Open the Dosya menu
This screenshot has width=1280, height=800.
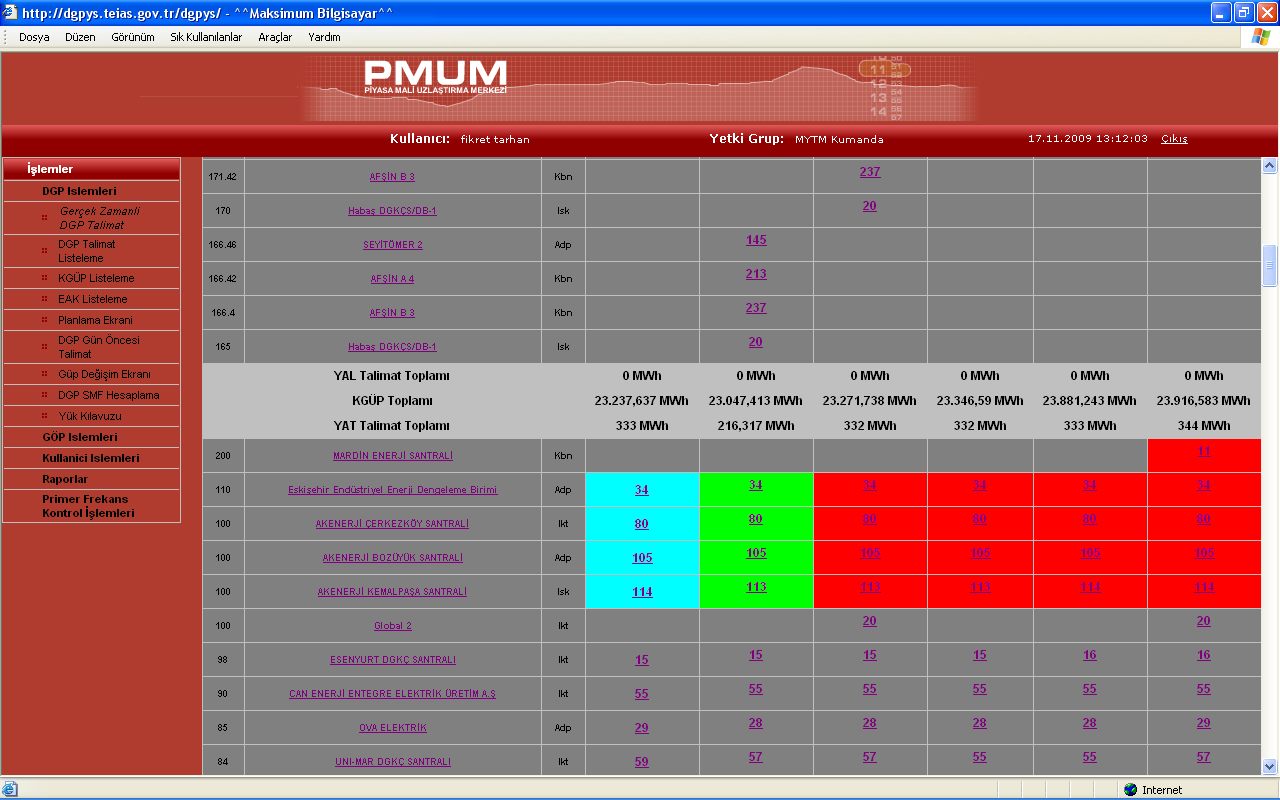point(34,37)
